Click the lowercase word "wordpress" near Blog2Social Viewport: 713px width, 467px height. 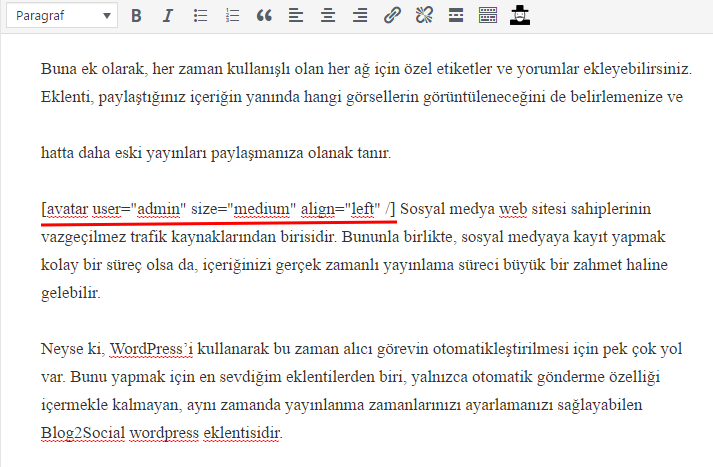[x=164, y=433]
